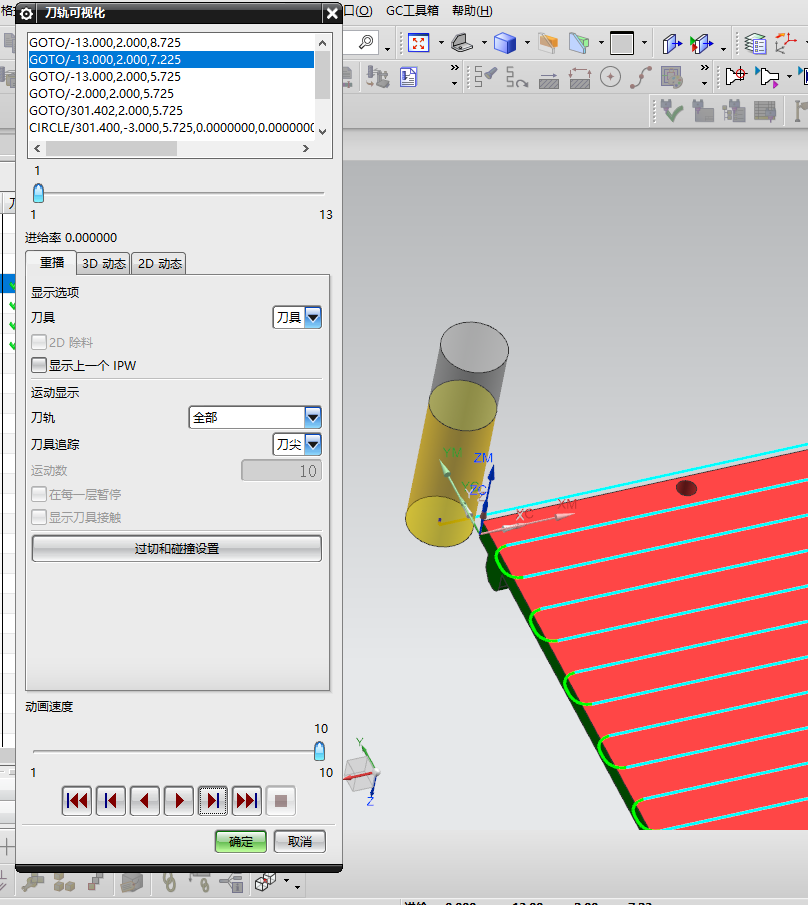This screenshot has height=905, width=808.
Task: Open the GC工具箱 menu
Action: (412, 10)
